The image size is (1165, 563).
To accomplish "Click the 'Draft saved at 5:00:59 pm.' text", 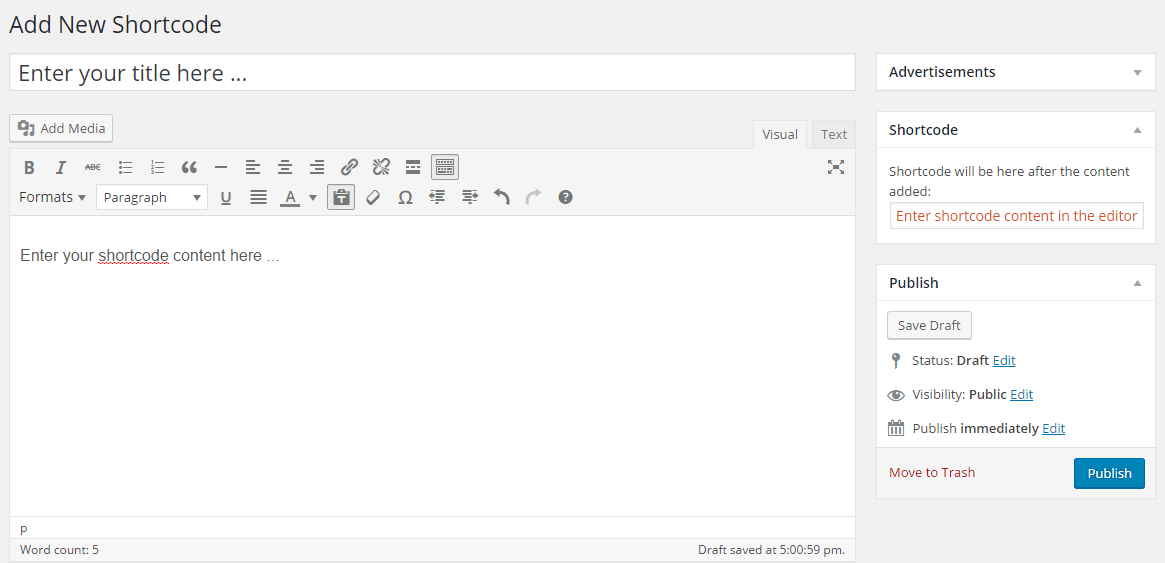I will tap(771, 550).
